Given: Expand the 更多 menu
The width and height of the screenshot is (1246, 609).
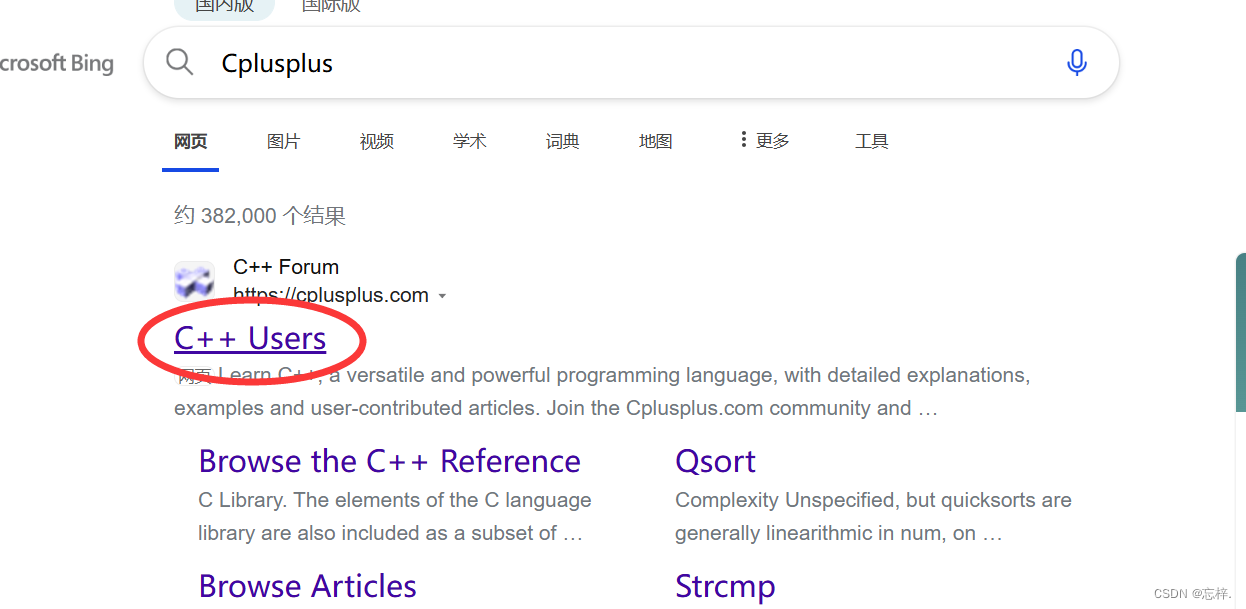Looking at the screenshot, I should 764,141.
